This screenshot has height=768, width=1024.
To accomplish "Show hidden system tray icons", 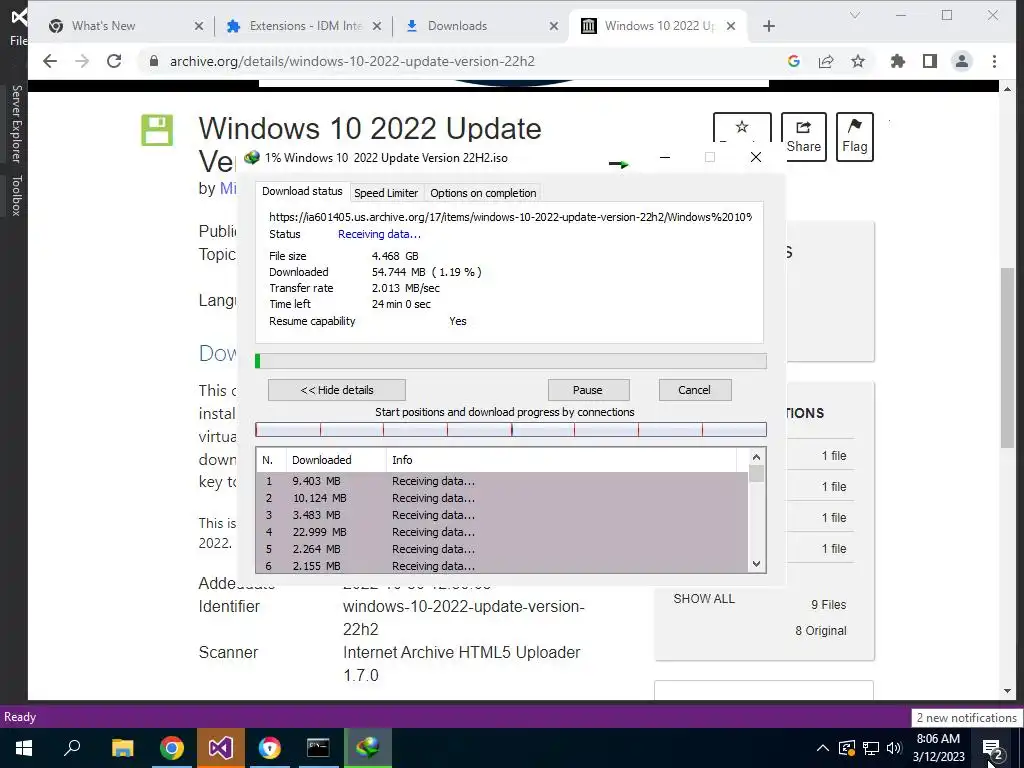I will coord(823,748).
